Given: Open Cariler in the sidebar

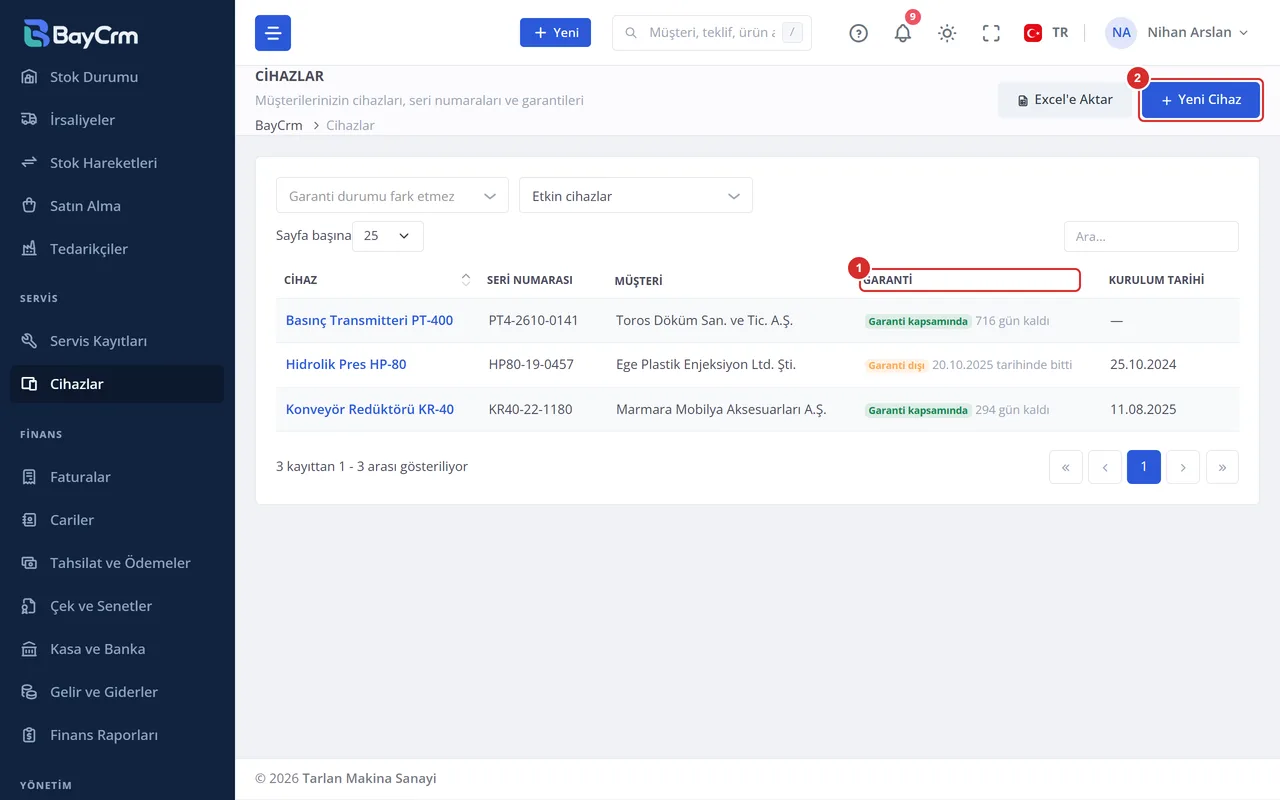Looking at the screenshot, I should click(x=117, y=520).
